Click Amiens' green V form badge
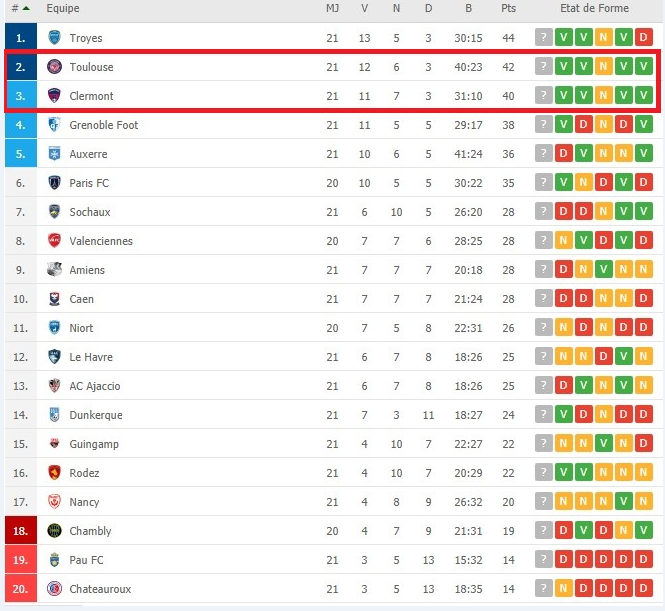Viewport: 665px width, 611px height. pyautogui.click(x=603, y=269)
